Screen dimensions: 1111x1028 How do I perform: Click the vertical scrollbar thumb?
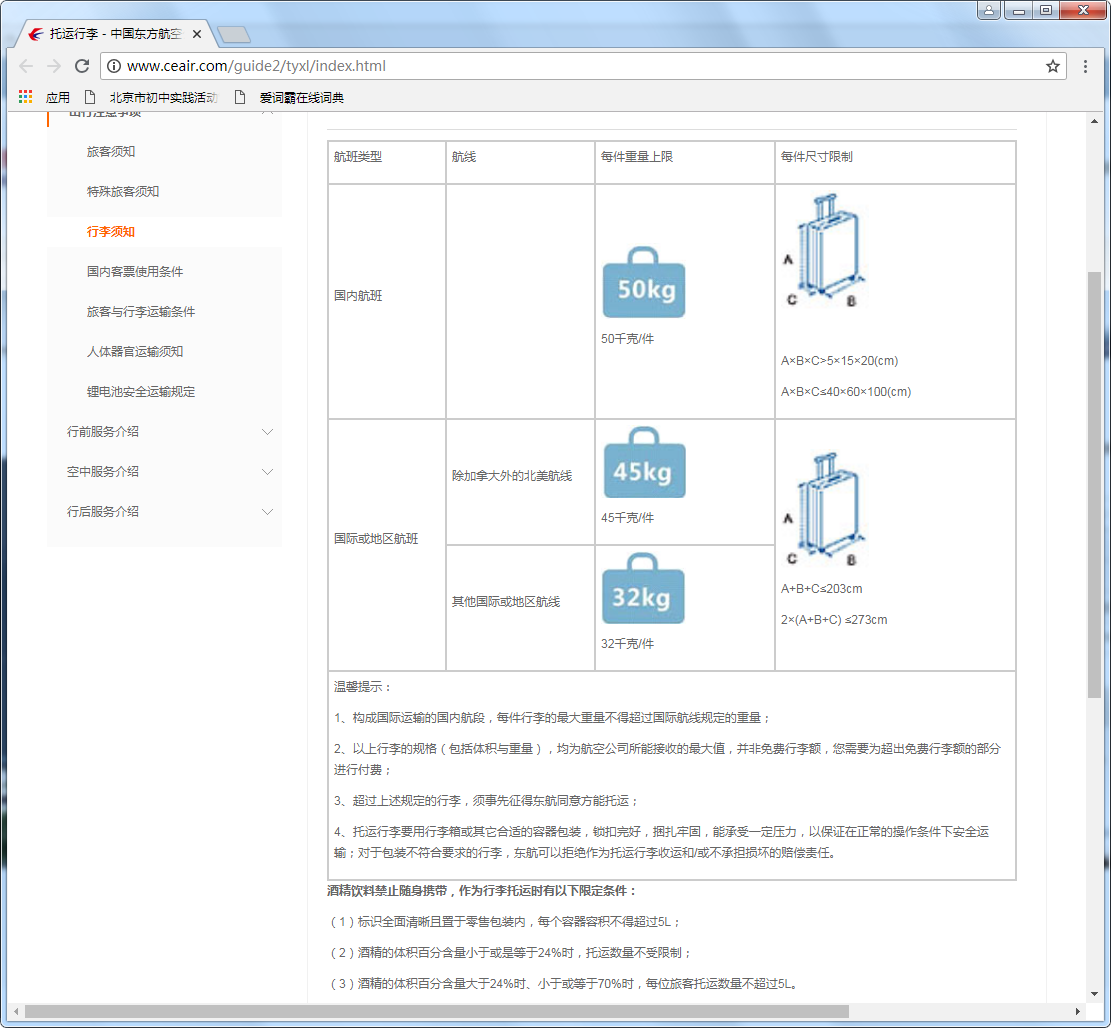click(1095, 485)
